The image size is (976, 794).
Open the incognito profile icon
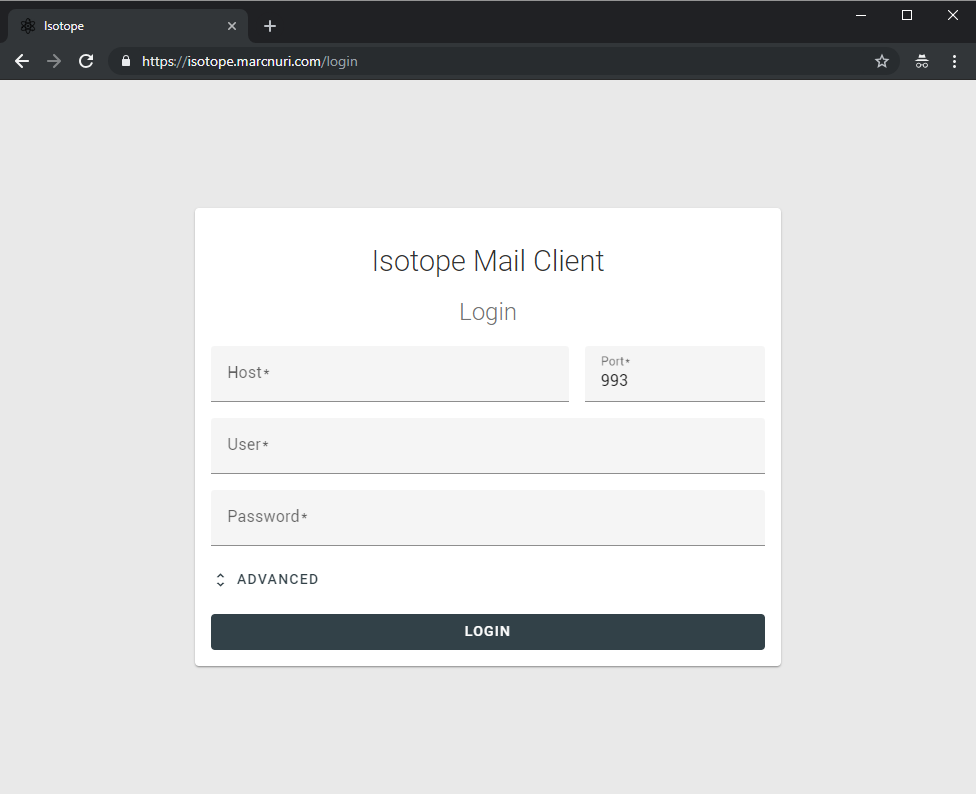(922, 61)
